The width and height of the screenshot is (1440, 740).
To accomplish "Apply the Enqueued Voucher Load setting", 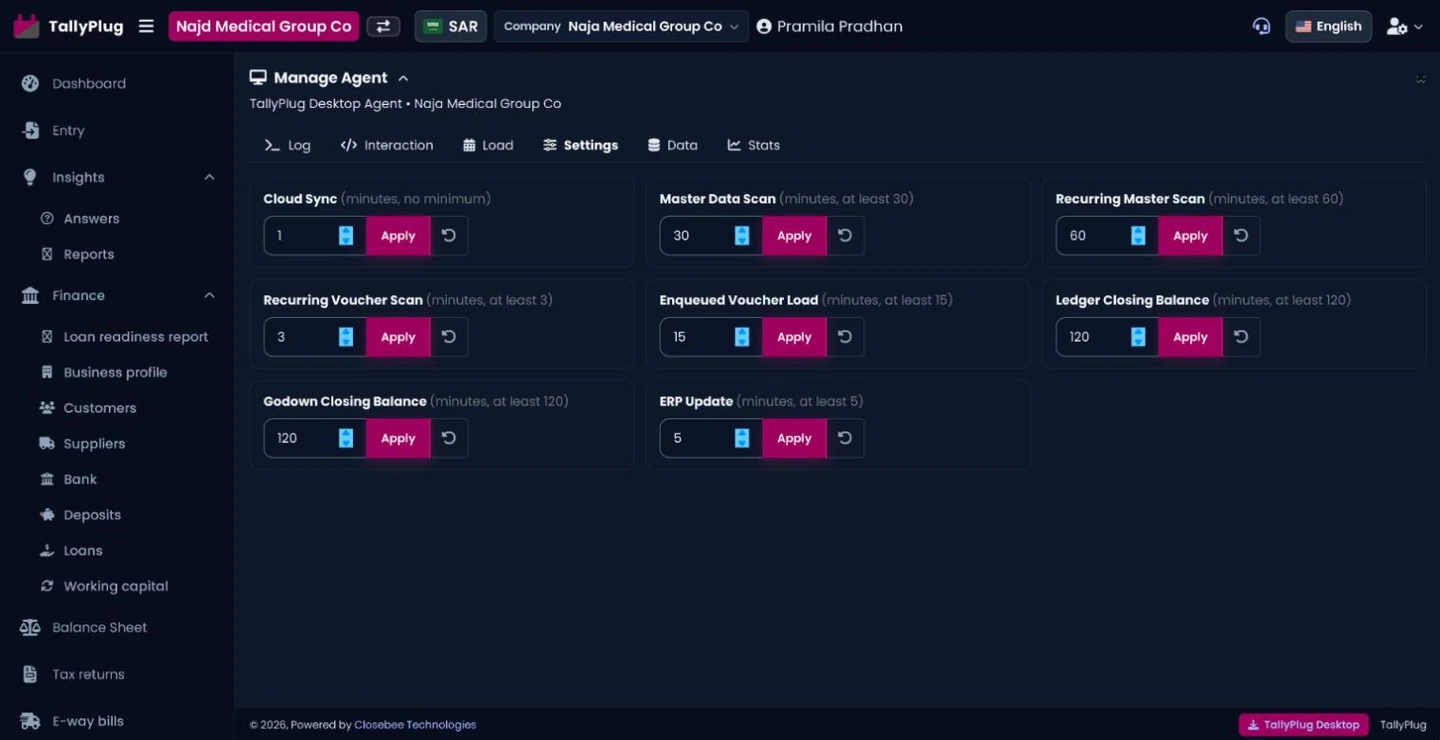I will 794,337.
